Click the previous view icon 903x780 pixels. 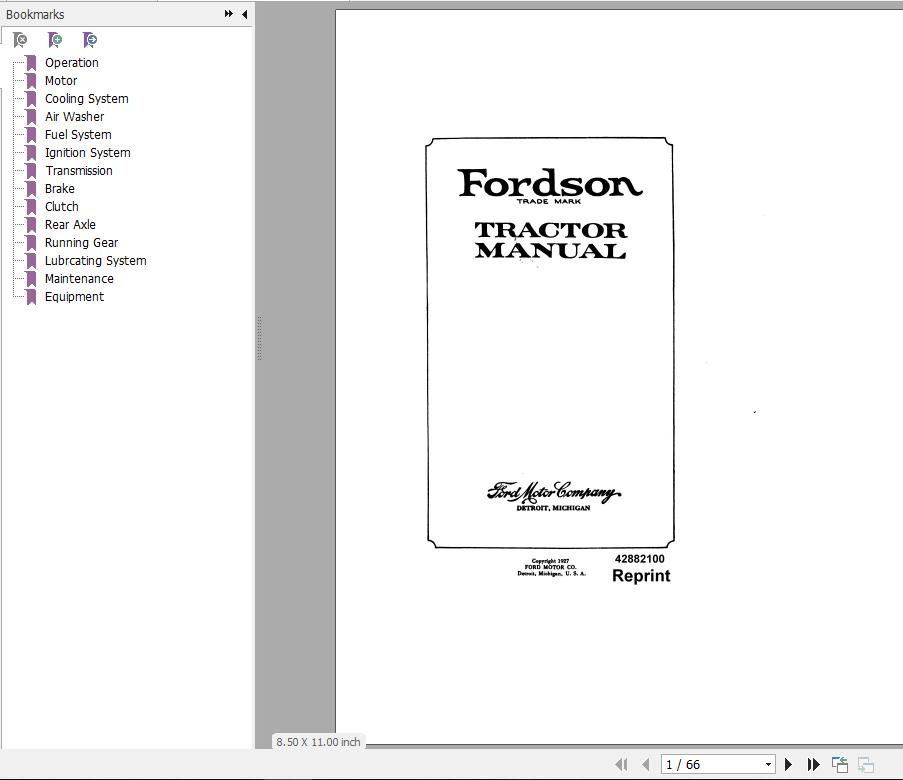point(838,763)
